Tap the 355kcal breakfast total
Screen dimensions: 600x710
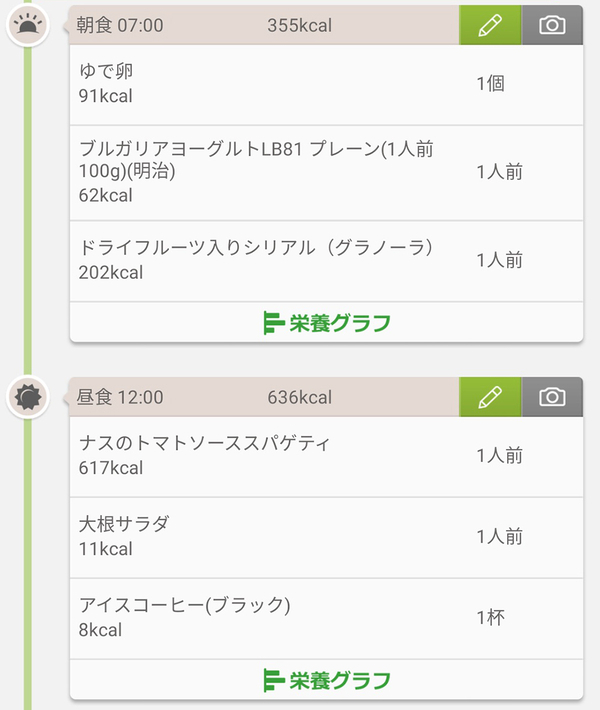click(x=299, y=25)
